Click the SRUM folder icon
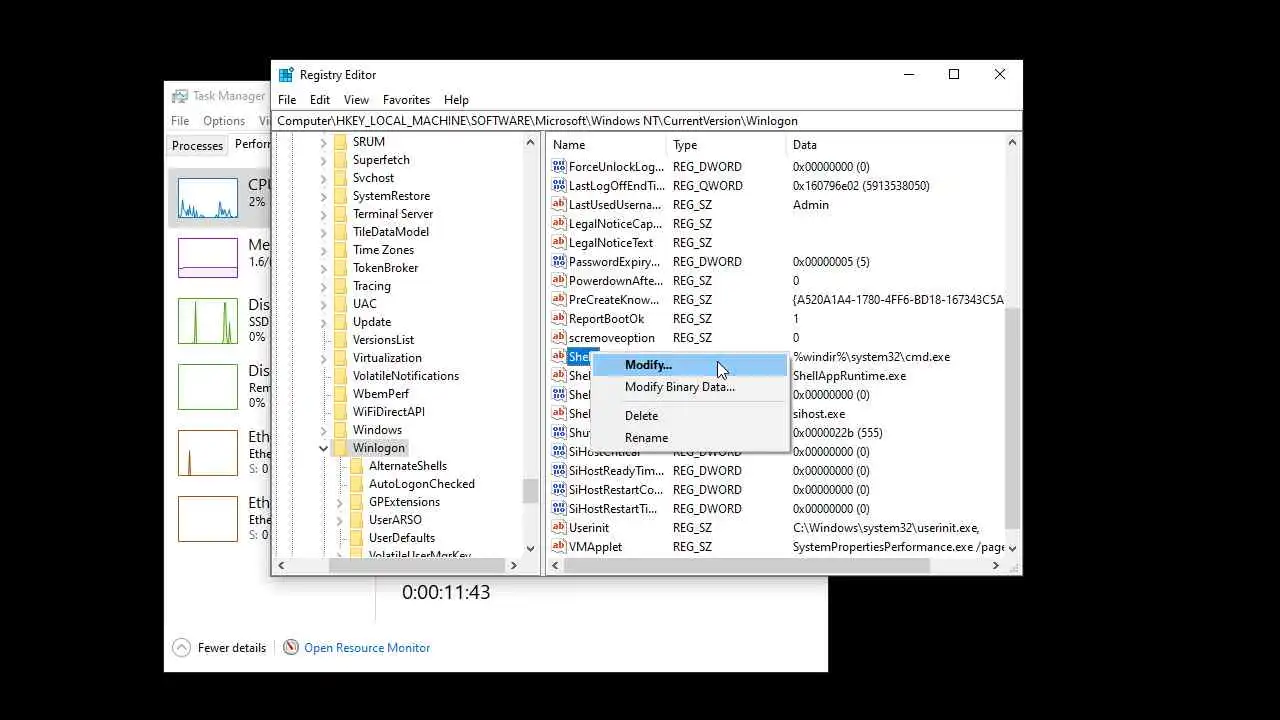This screenshot has width=1280, height=720. coord(340,142)
